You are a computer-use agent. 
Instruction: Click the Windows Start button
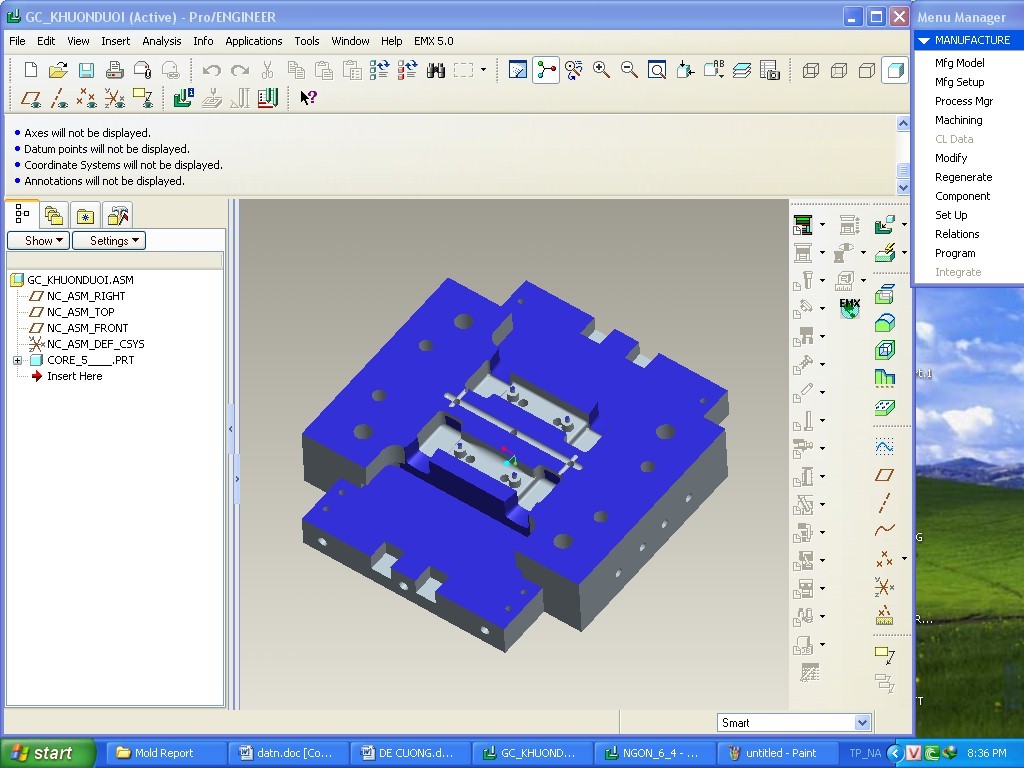47,753
